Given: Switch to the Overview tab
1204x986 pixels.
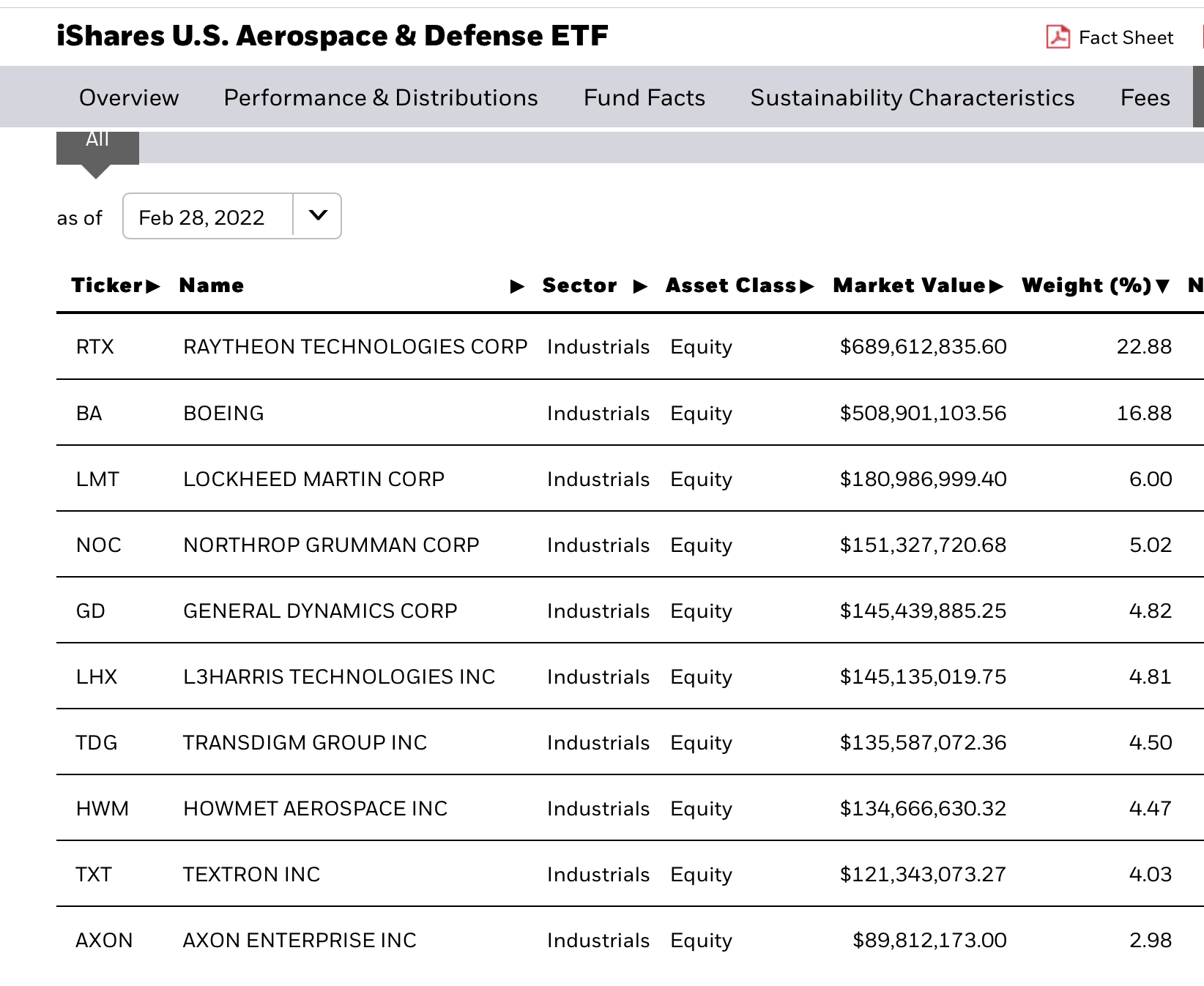Looking at the screenshot, I should [x=129, y=97].
